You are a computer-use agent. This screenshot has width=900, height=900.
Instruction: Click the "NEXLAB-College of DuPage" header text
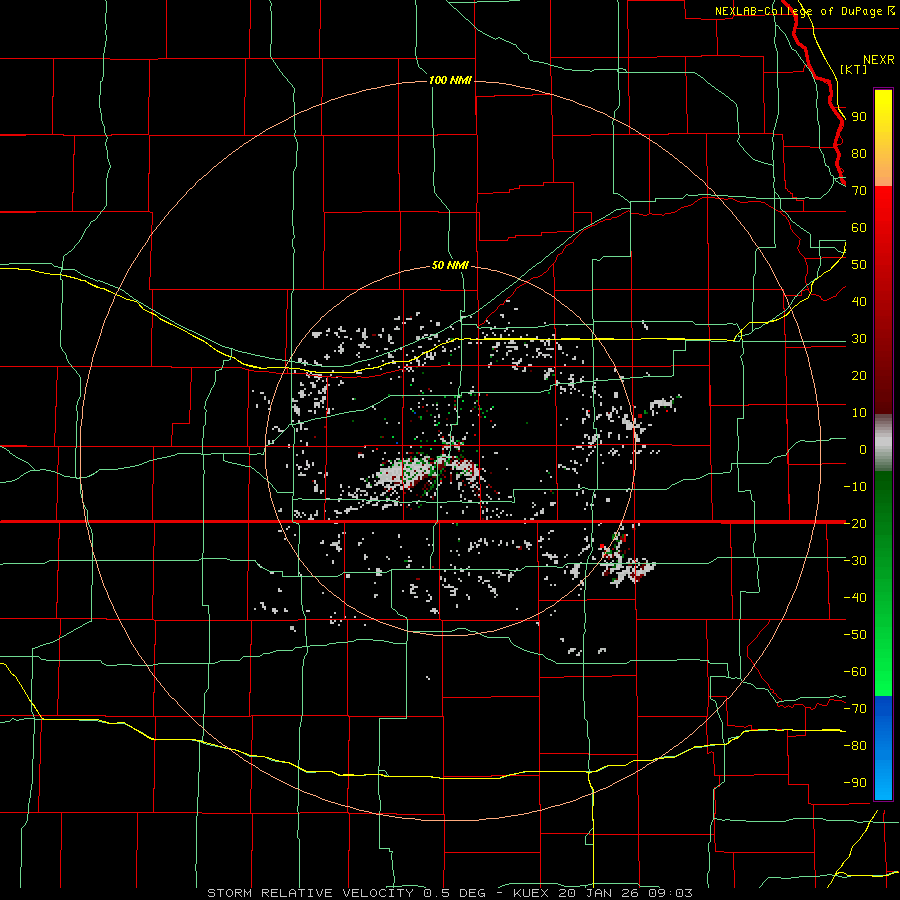tap(800, 11)
